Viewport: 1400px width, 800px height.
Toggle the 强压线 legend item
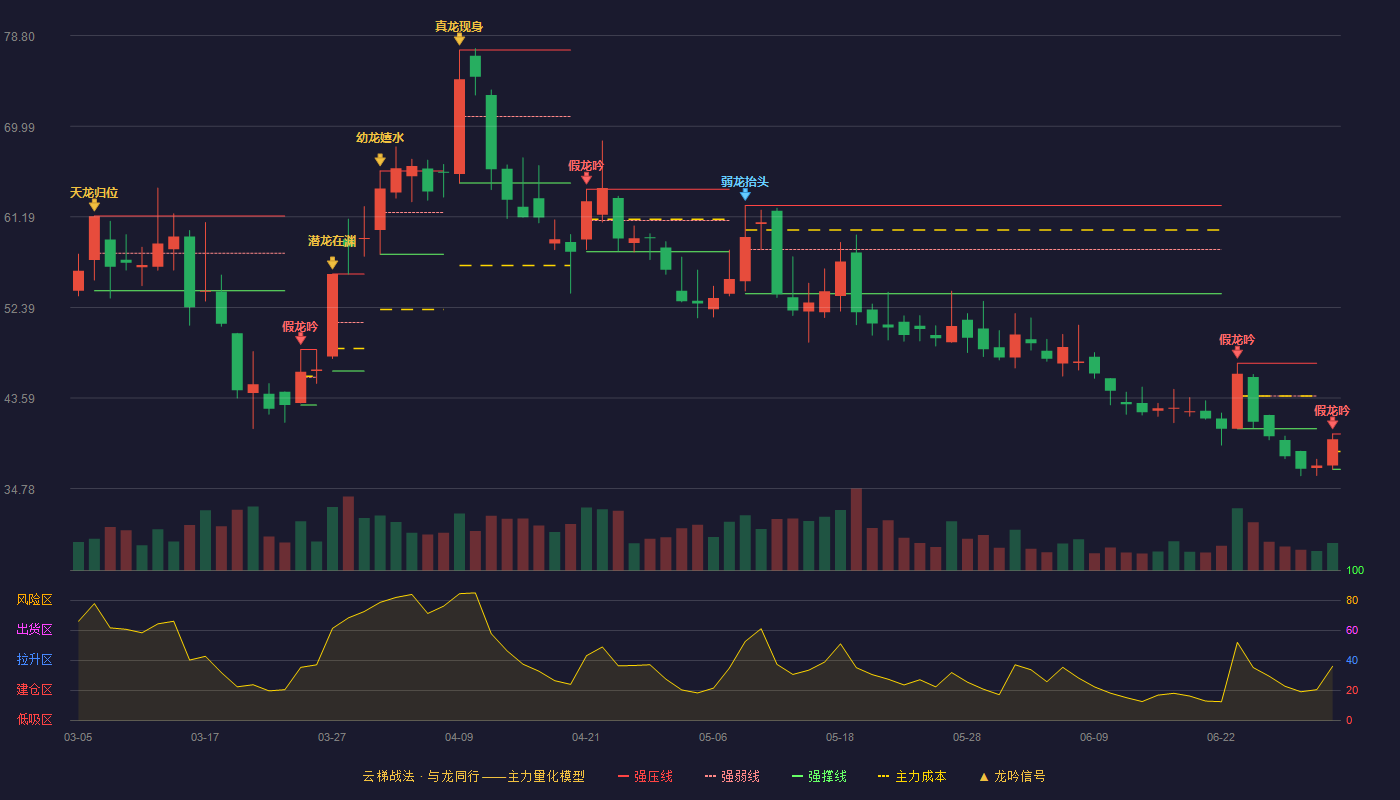[645, 776]
